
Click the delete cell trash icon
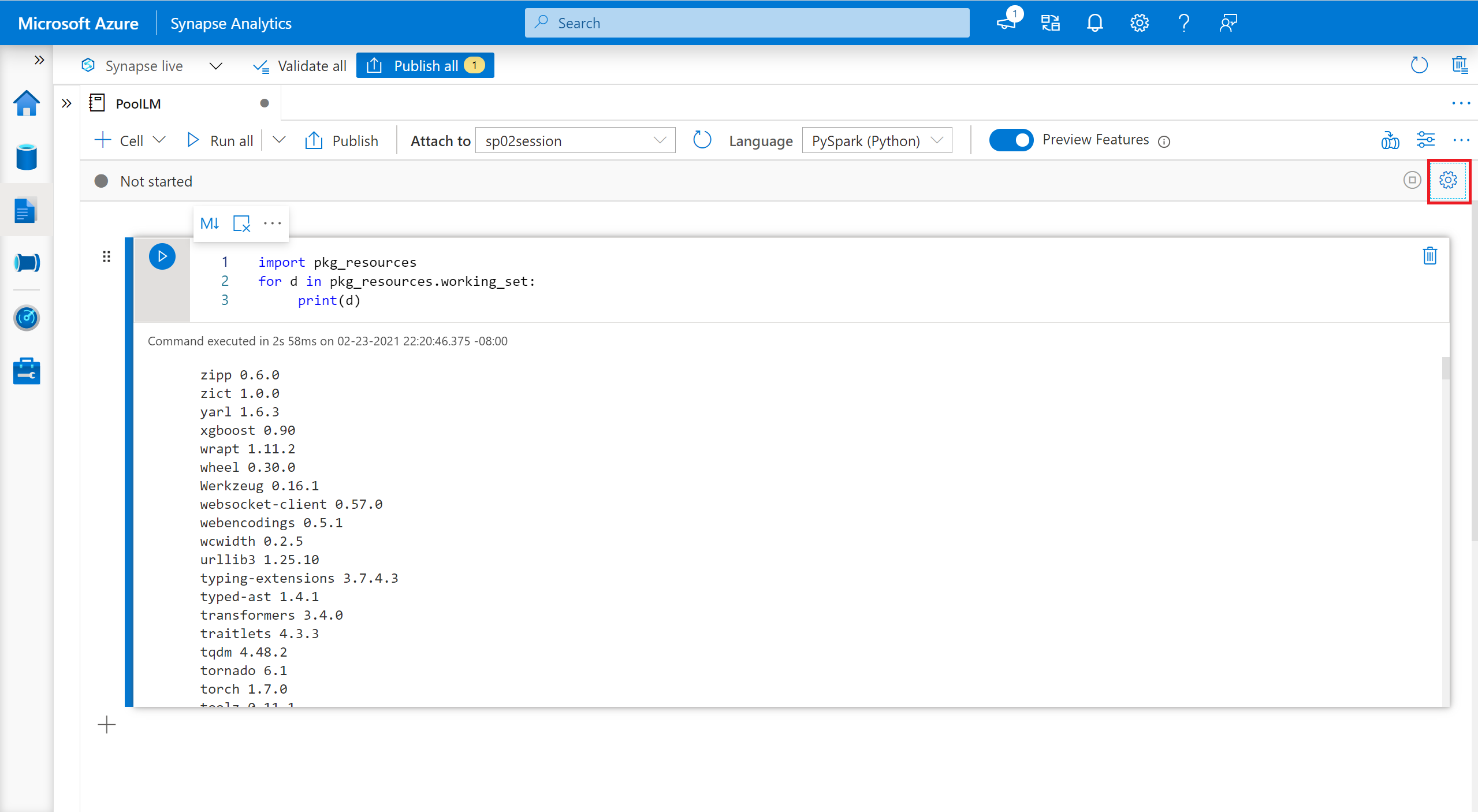pyautogui.click(x=1430, y=256)
